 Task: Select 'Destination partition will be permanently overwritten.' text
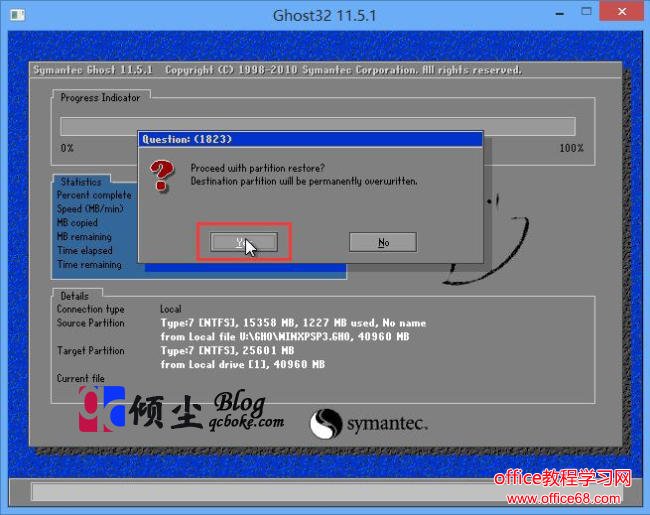tap(304, 181)
